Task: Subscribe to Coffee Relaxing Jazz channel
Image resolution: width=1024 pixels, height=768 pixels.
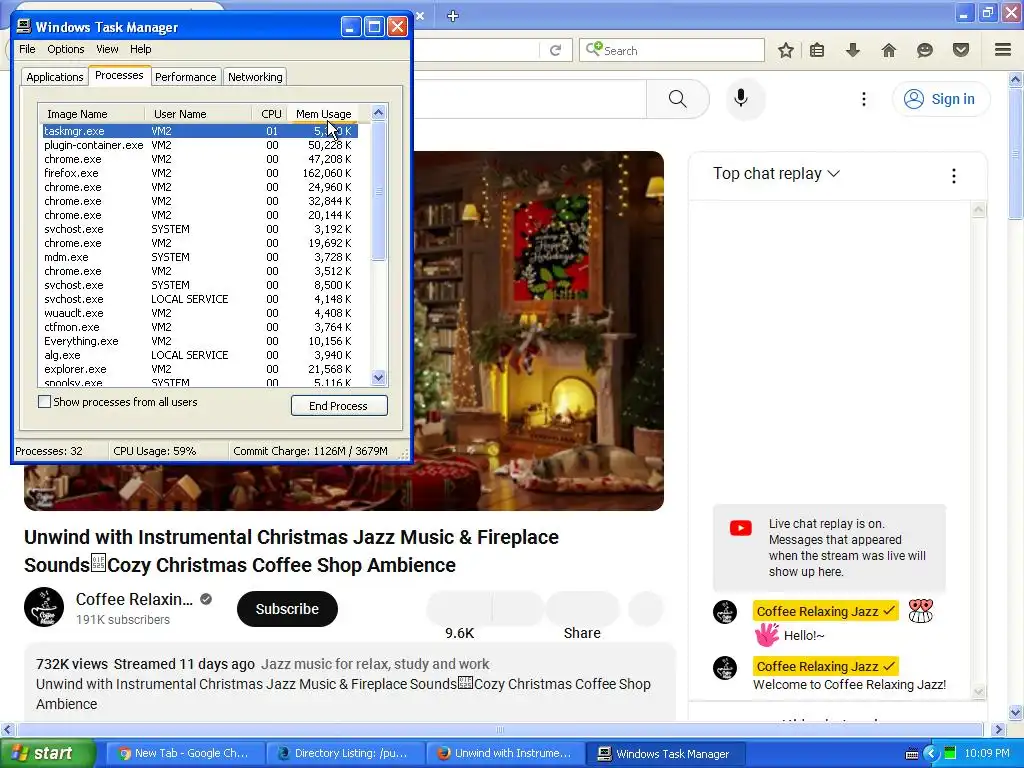Action: (287, 609)
